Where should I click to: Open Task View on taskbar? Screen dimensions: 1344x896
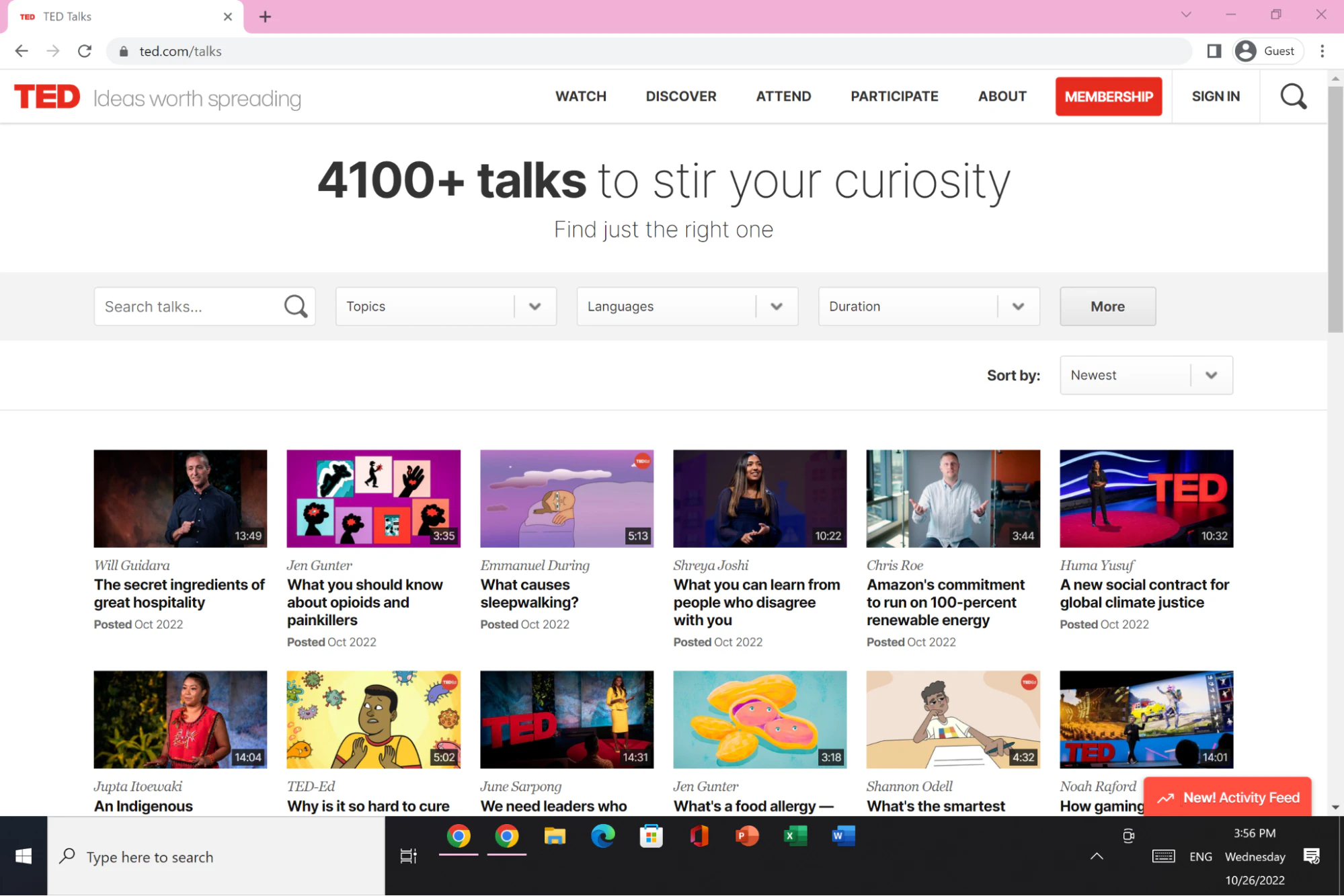coord(408,856)
